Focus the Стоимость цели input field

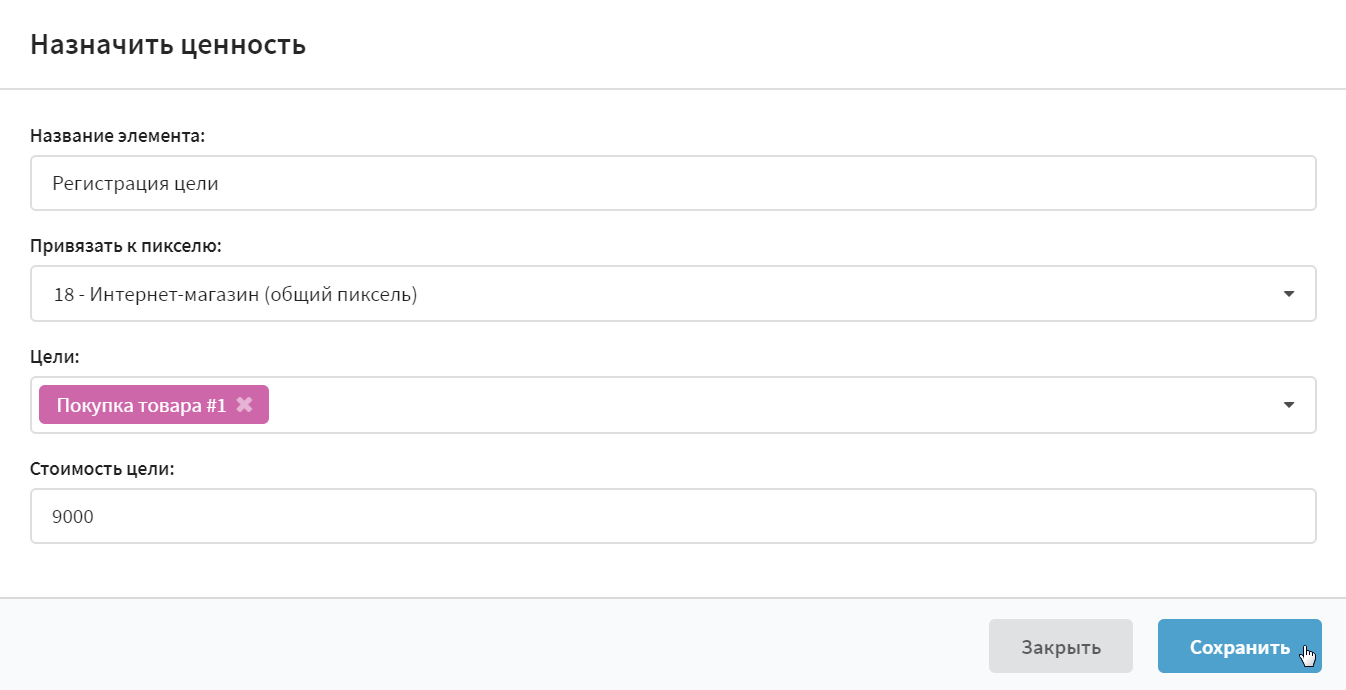673,516
